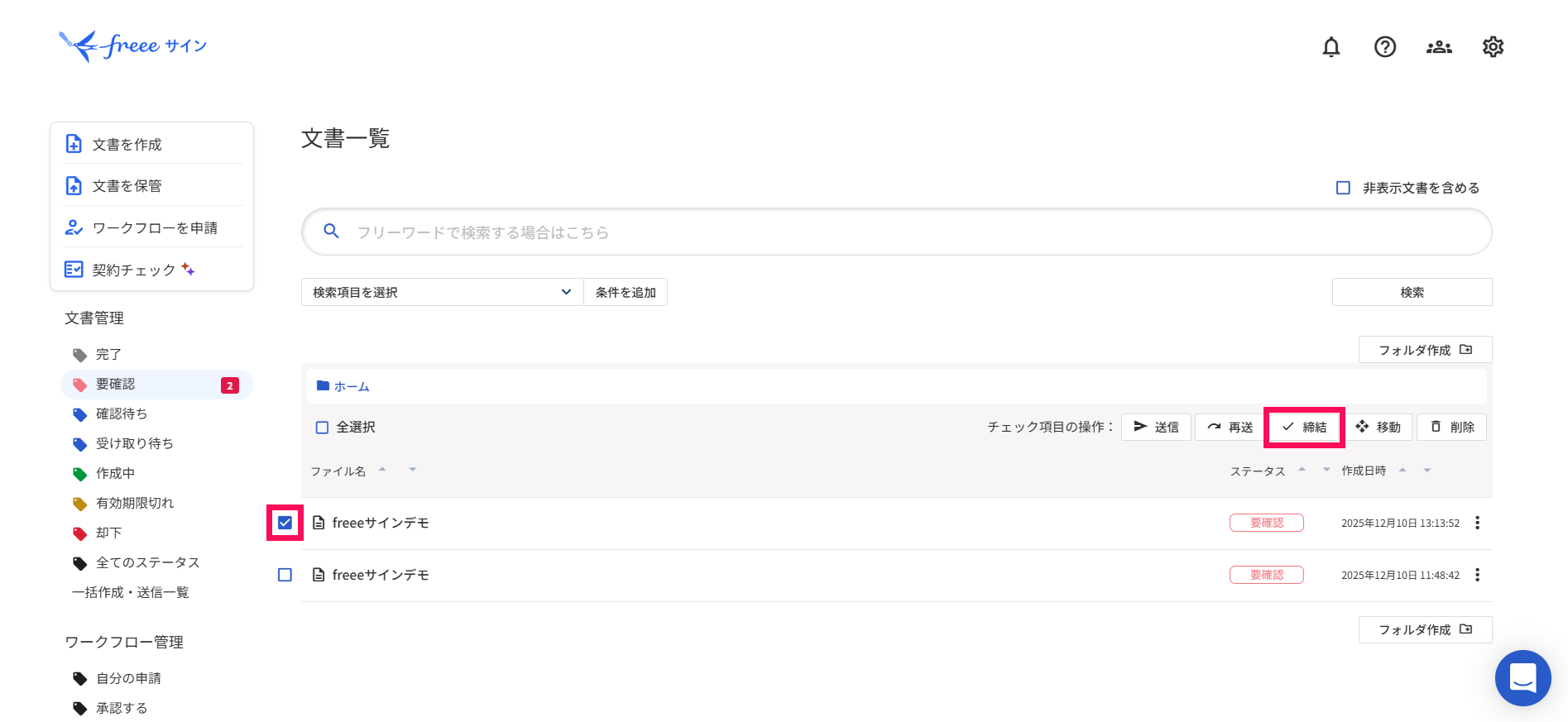Click the 送信 button

[x=1156, y=427]
